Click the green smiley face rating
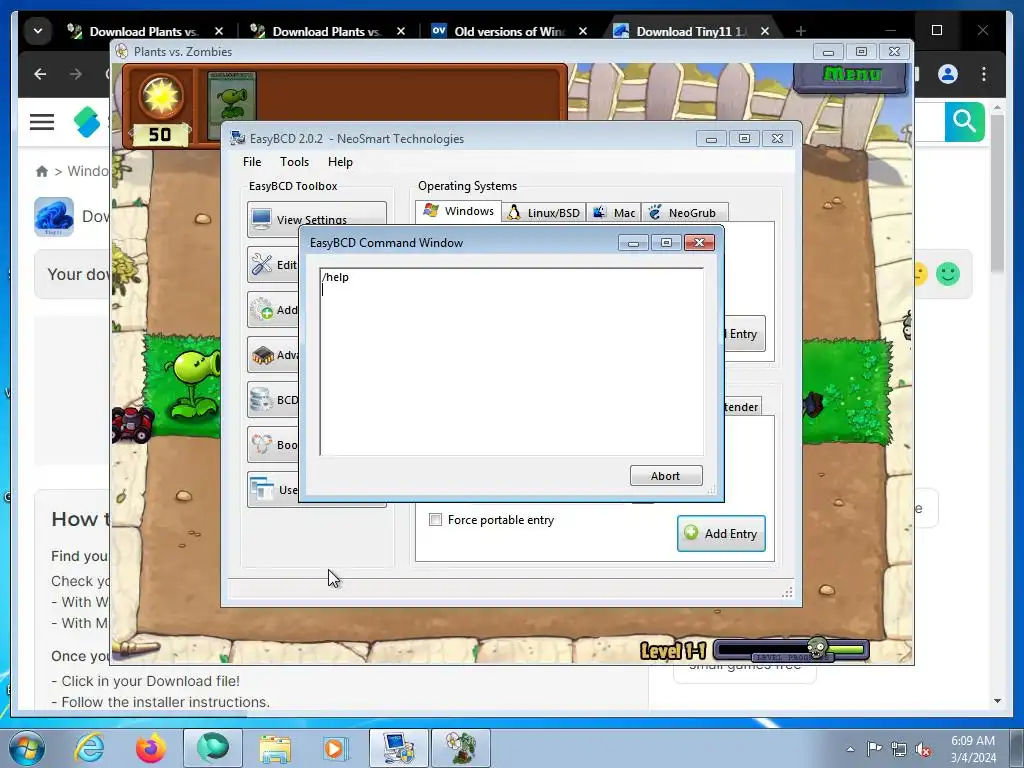 (x=948, y=274)
